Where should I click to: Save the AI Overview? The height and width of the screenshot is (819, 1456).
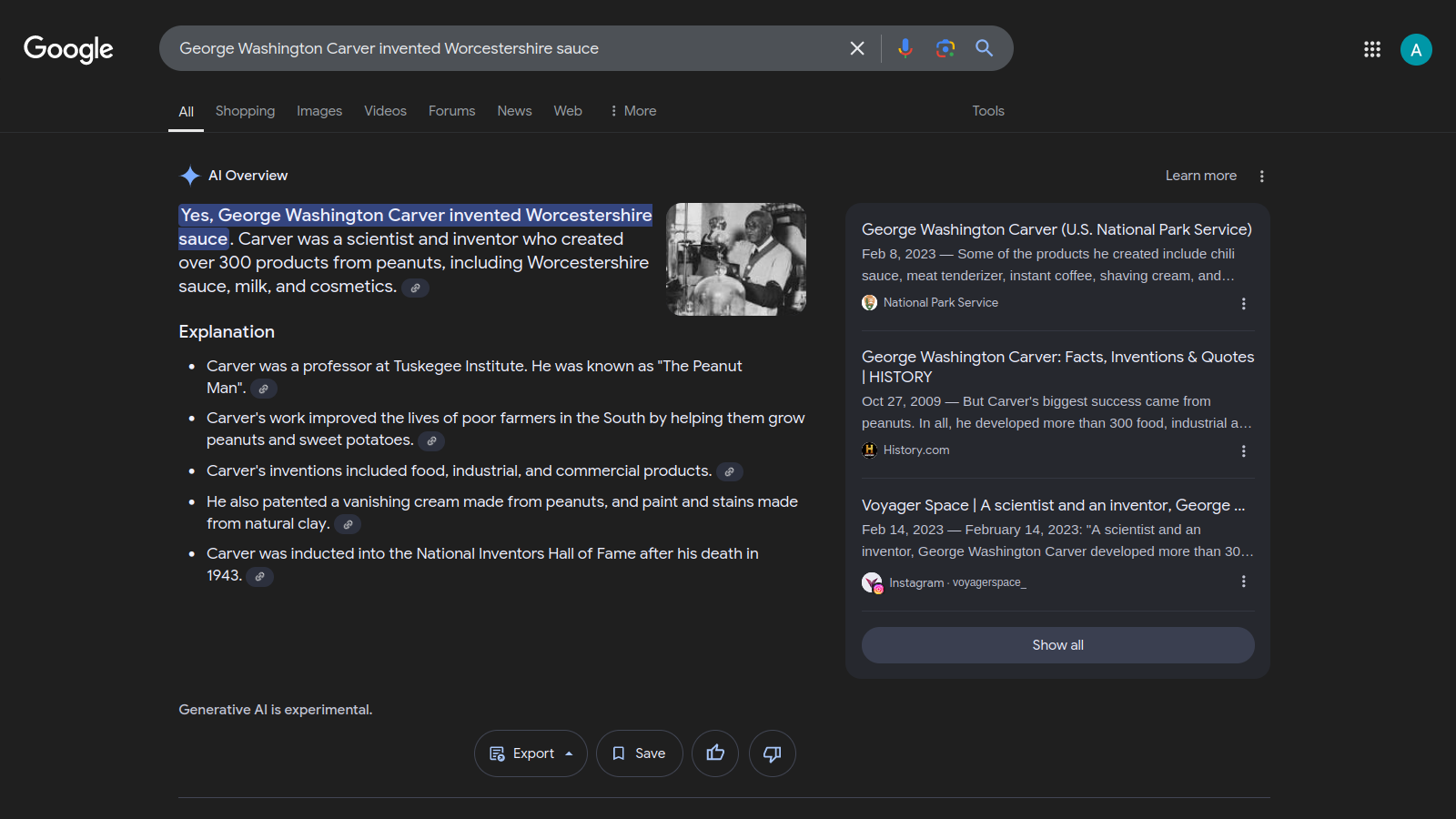[x=639, y=753]
